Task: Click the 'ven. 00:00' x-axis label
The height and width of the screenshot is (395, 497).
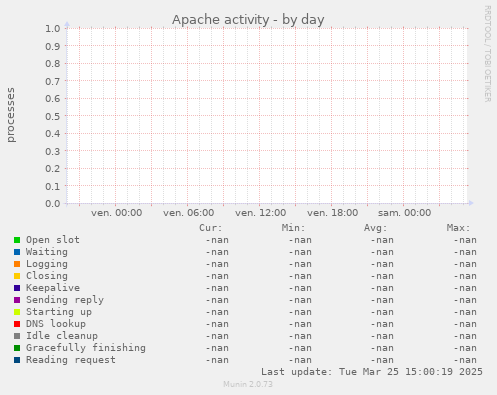Action: pos(116,213)
